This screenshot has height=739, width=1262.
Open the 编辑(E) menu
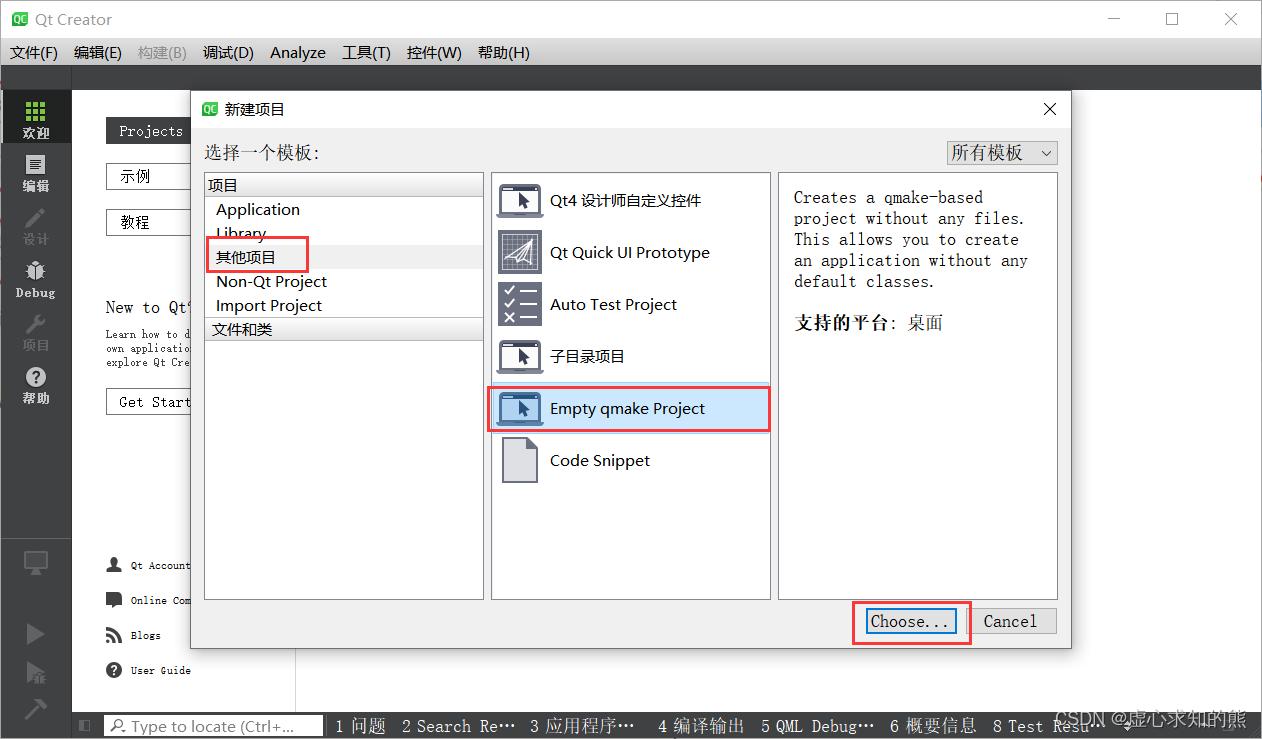[98, 53]
